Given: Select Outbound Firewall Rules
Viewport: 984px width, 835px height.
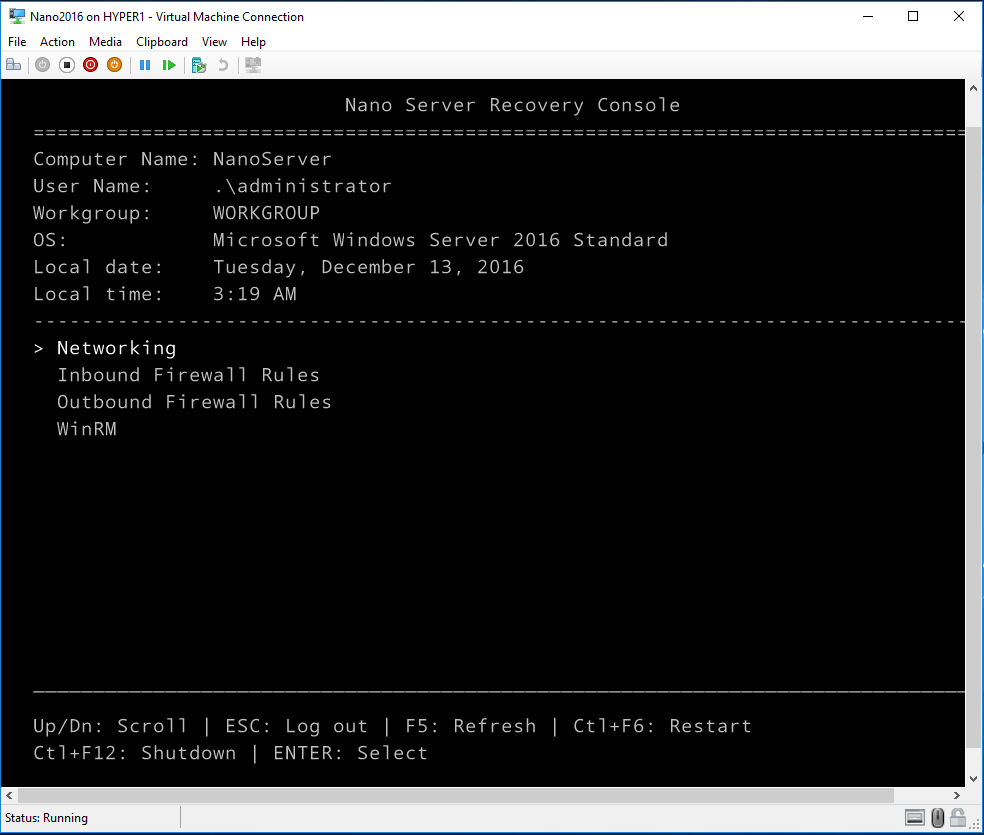Looking at the screenshot, I should [x=194, y=401].
